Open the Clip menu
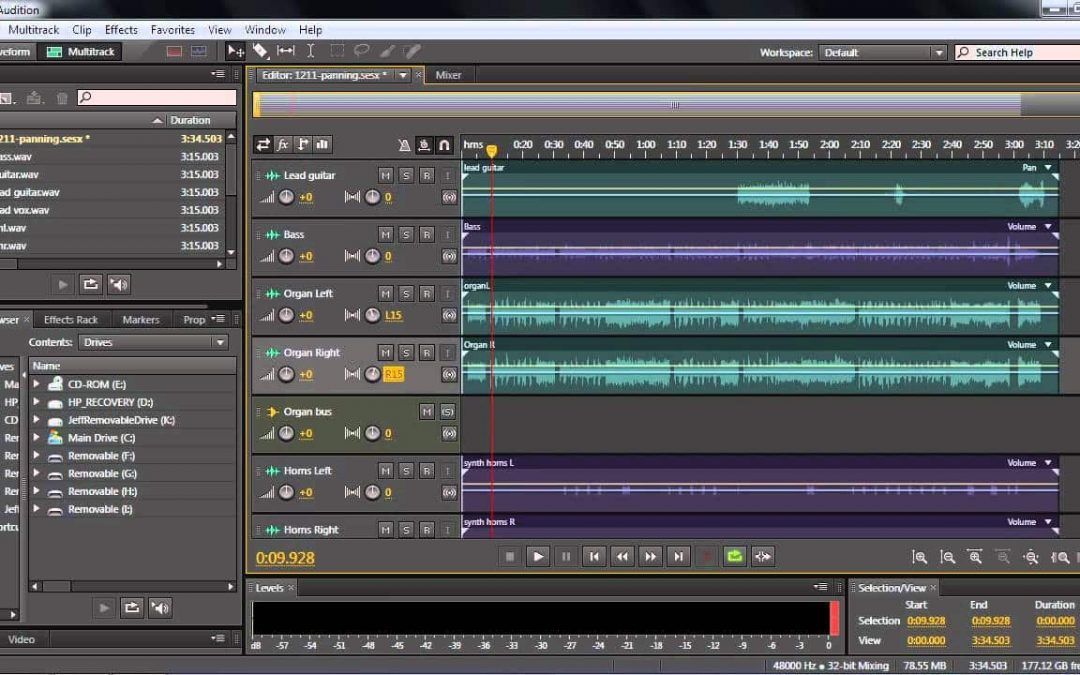Screen dimensions: 1080x675 click(x=82, y=30)
